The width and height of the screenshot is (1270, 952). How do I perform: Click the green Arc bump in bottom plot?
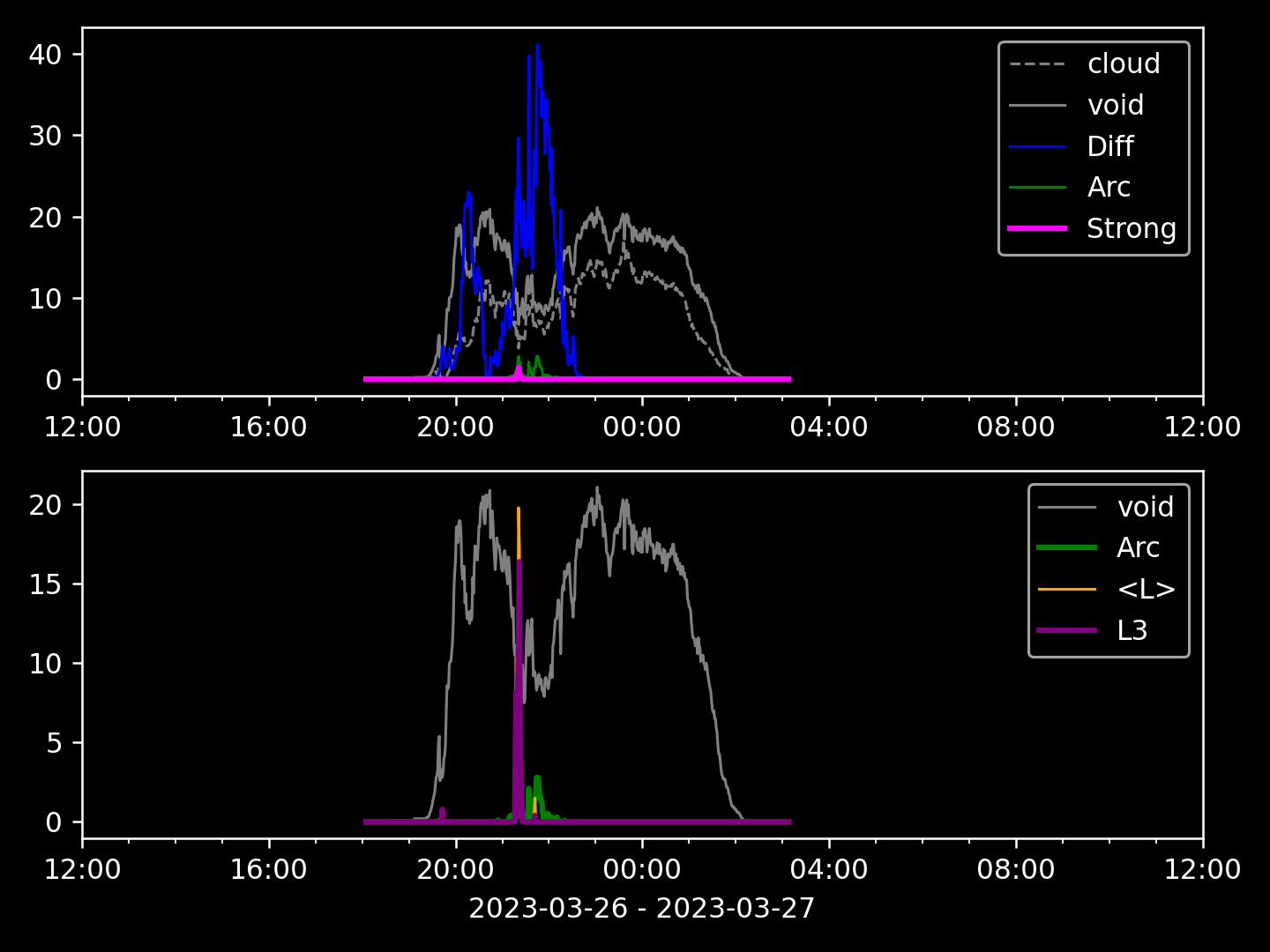(x=537, y=798)
